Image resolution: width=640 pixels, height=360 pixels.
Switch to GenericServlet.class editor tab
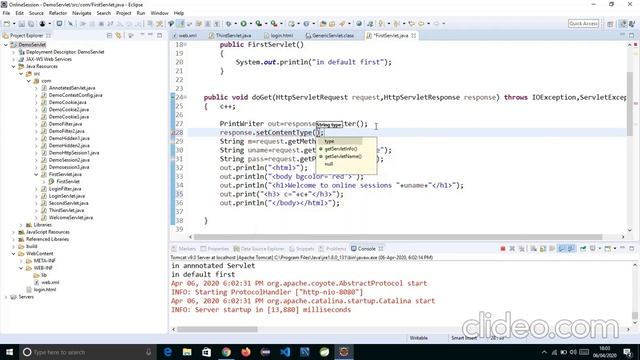pos(330,36)
